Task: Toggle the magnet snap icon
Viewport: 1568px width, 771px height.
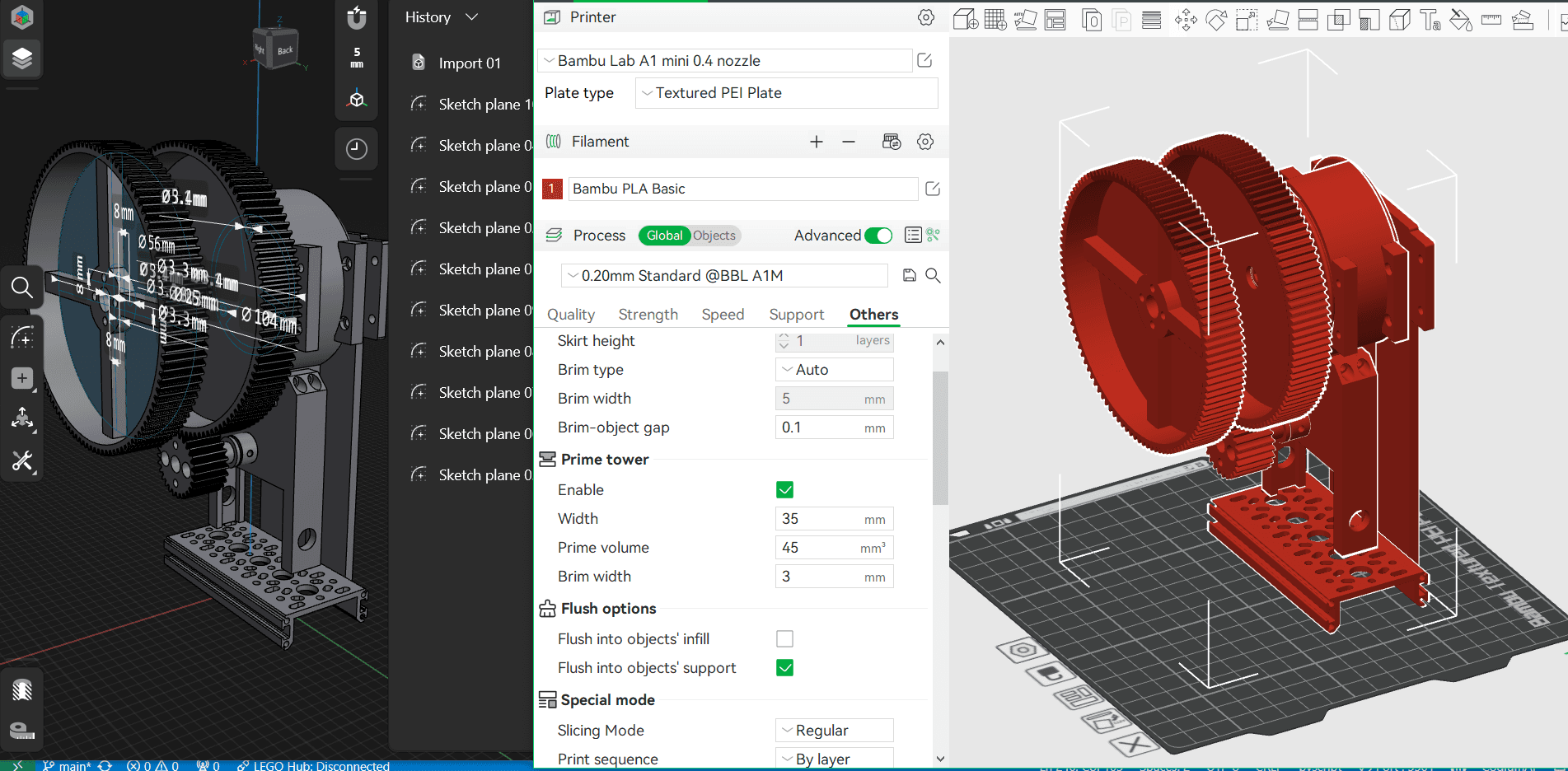Action: tap(356, 16)
